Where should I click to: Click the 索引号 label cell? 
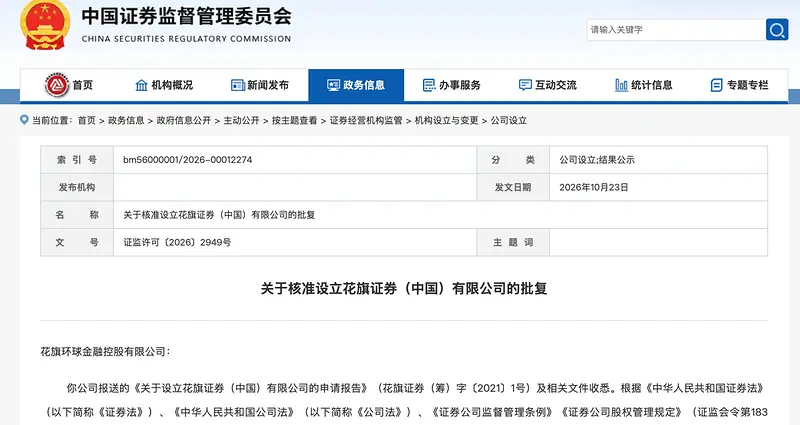[77, 160]
